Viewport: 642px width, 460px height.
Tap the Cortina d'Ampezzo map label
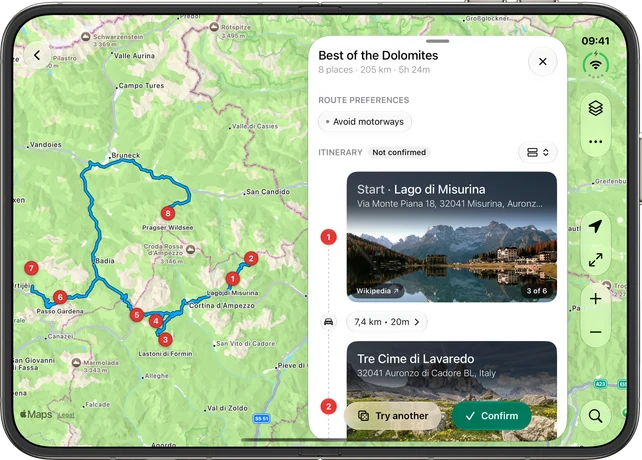coord(222,306)
